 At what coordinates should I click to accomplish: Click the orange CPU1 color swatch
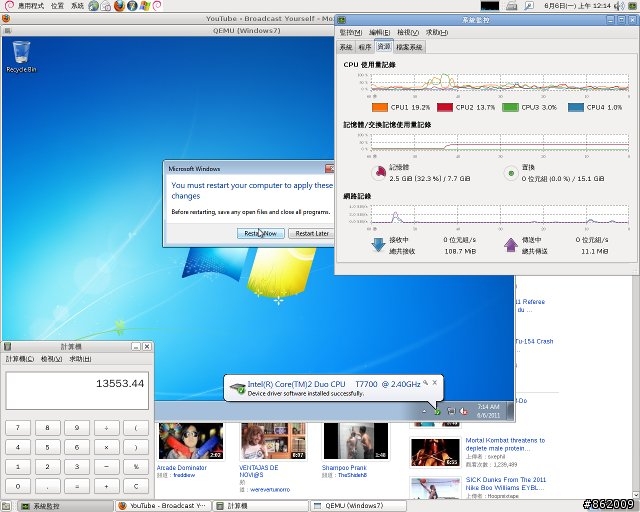(x=380, y=107)
